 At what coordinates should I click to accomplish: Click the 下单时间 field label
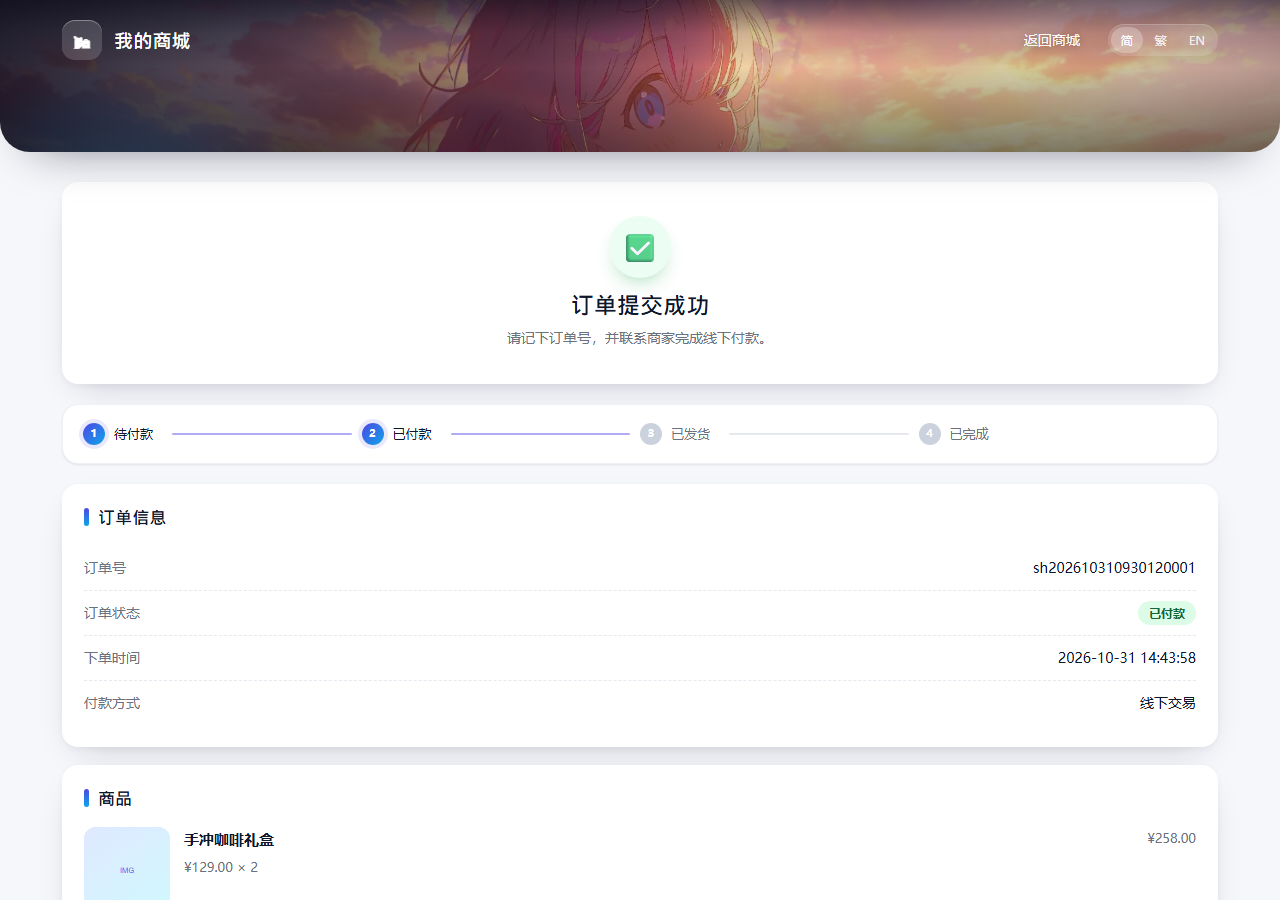point(112,658)
